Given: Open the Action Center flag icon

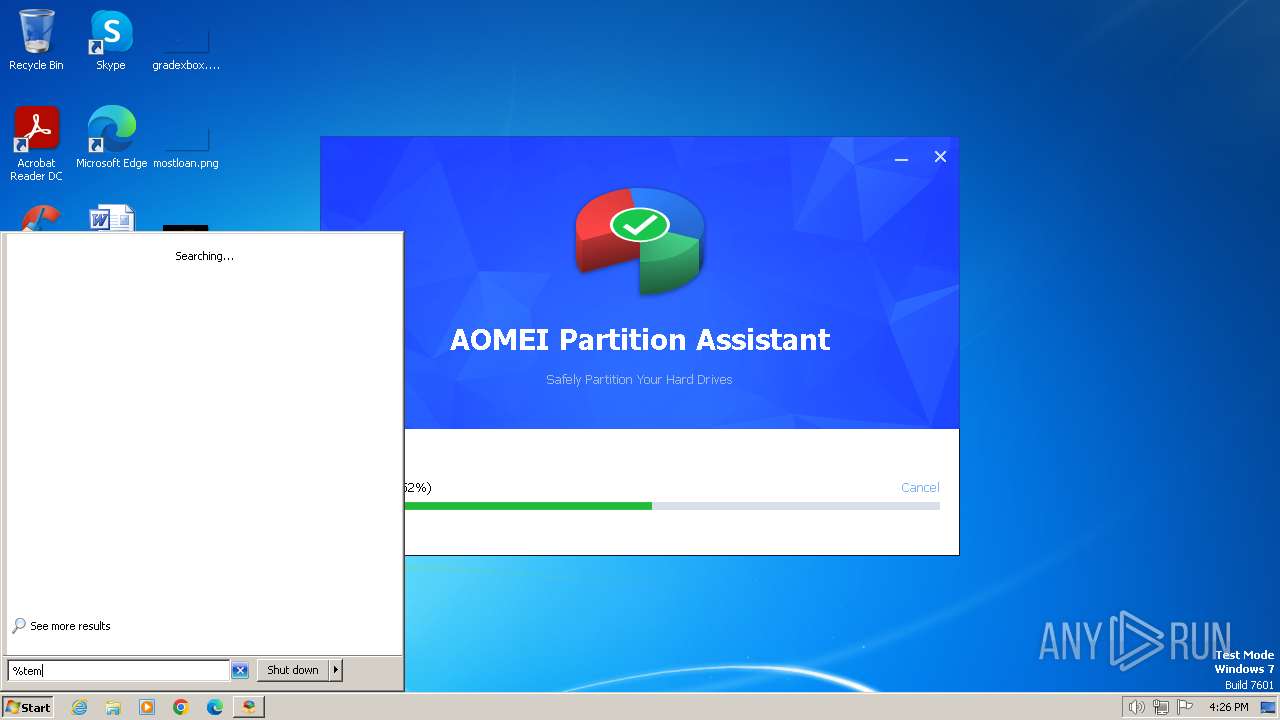Looking at the screenshot, I should (1184, 707).
